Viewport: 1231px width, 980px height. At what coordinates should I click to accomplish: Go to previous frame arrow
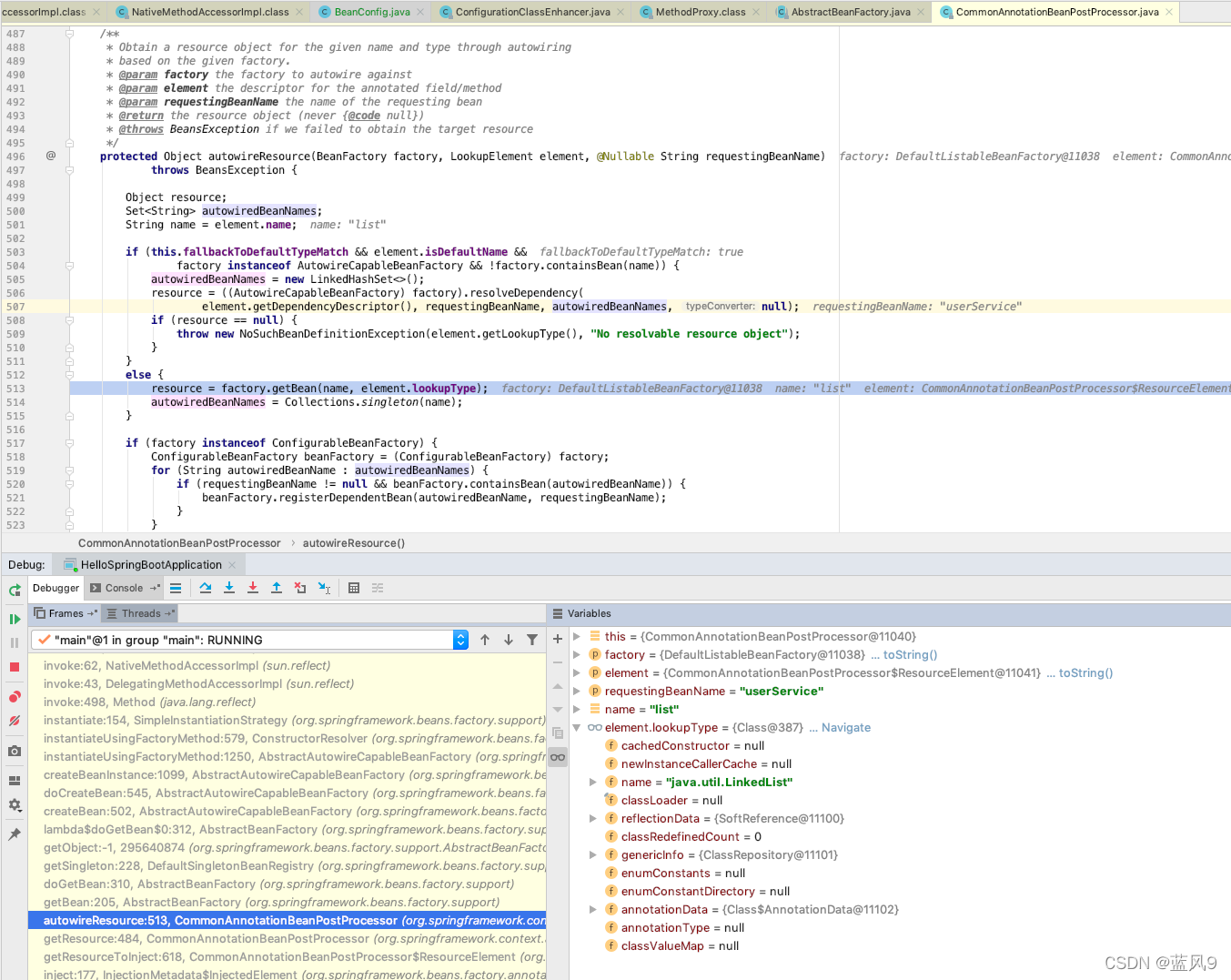coord(485,640)
